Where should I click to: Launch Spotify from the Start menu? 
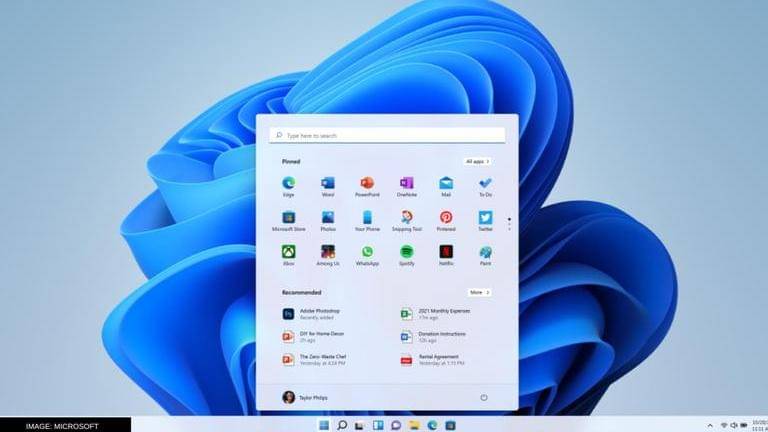coord(406,253)
